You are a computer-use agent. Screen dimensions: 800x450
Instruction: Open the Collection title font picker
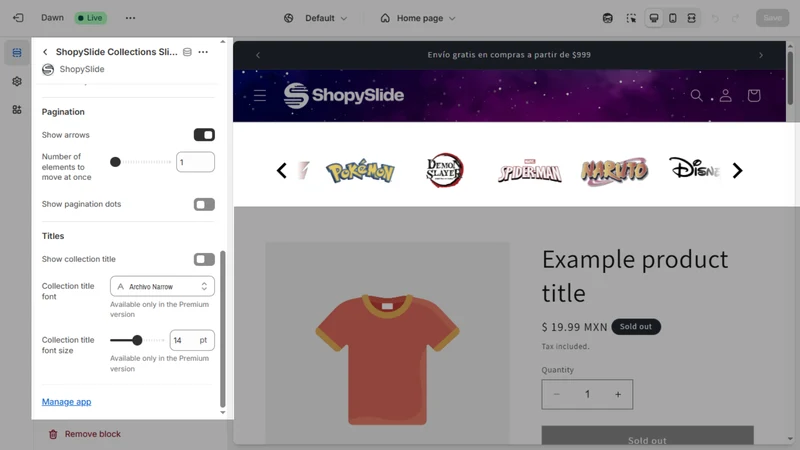point(162,286)
